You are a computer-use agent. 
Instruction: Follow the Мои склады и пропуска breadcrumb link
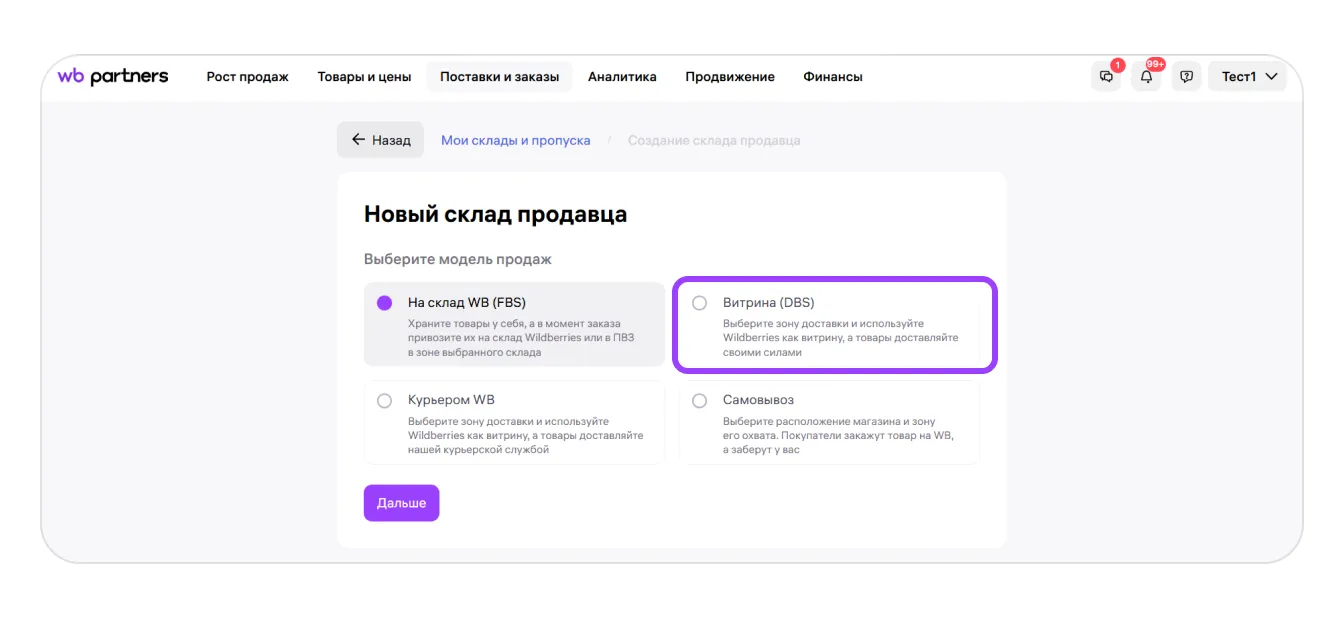(x=515, y=141)
